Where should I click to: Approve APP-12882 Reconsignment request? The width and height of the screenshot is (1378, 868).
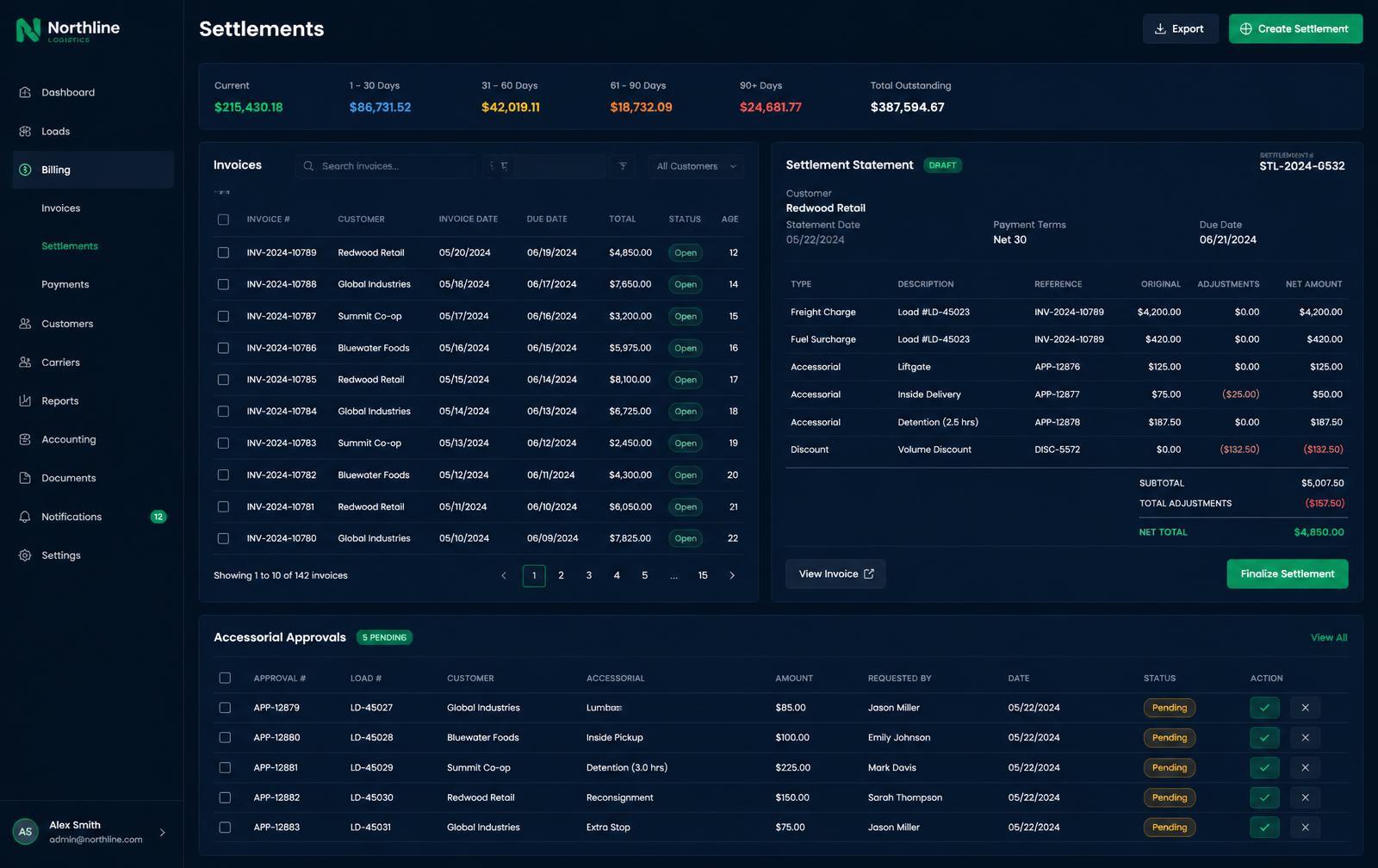pyautogui.click(x=1264, y=797)
